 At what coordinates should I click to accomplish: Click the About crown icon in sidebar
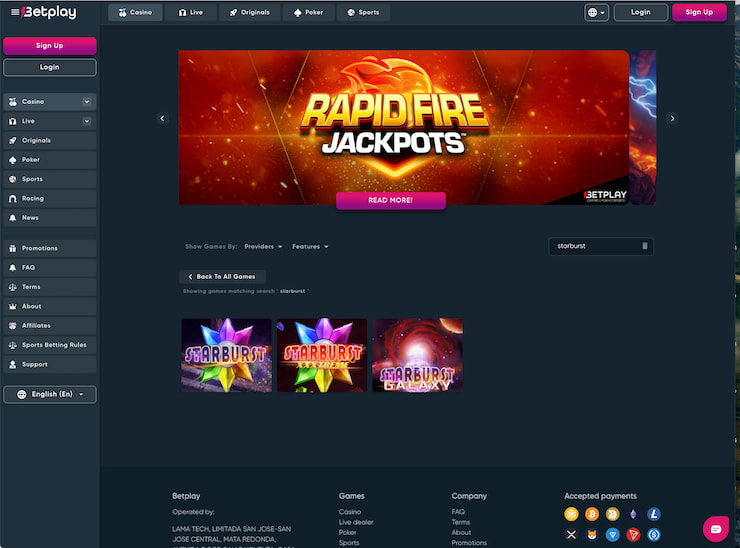coord(13,306)
